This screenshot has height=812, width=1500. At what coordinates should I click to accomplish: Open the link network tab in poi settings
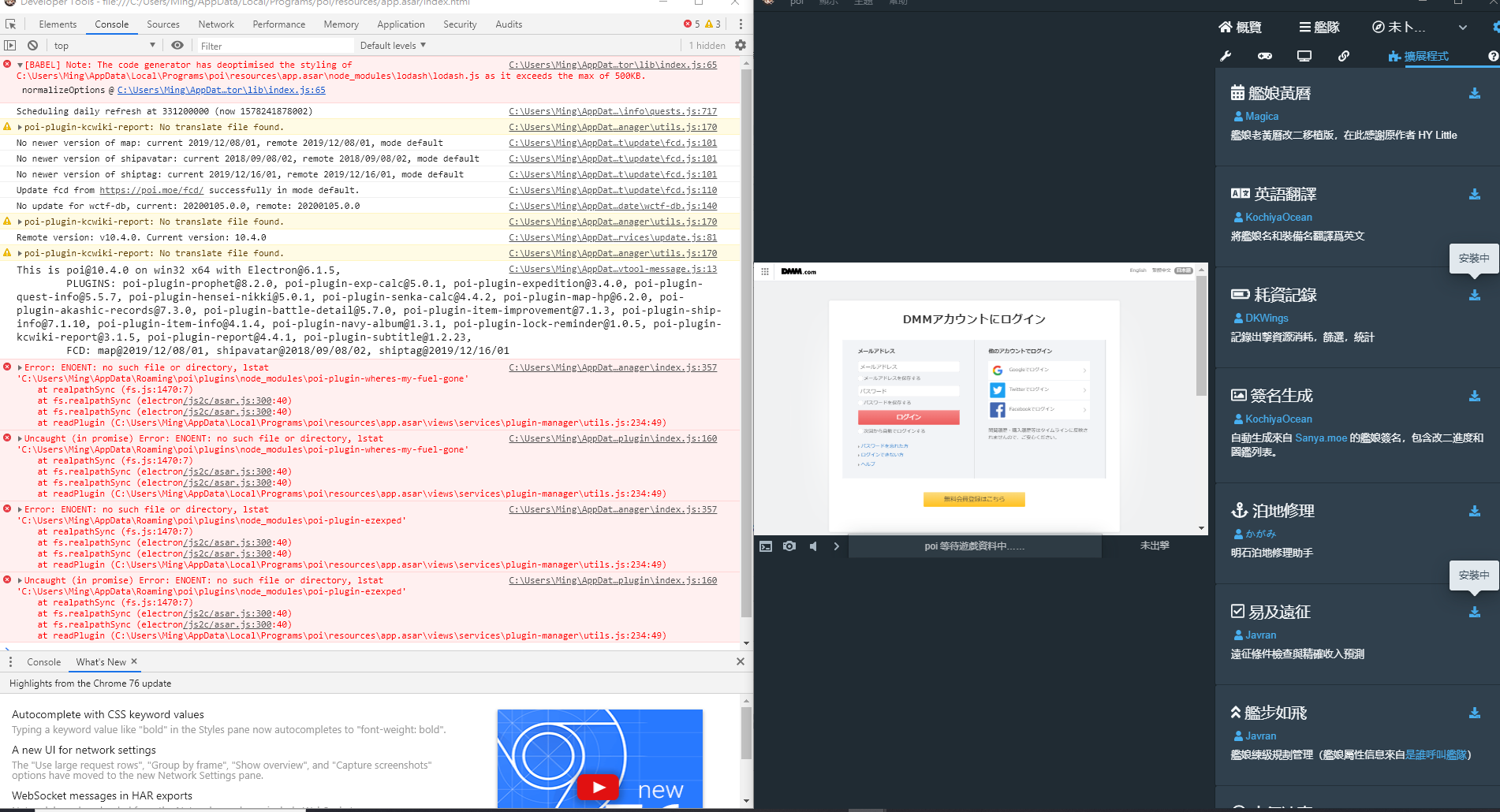[x=1344, y=56]
